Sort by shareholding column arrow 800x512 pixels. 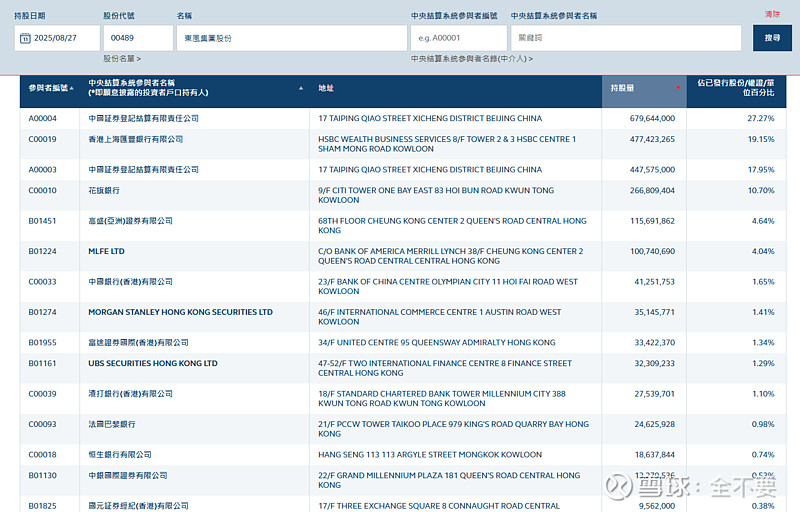pos(678,88)
